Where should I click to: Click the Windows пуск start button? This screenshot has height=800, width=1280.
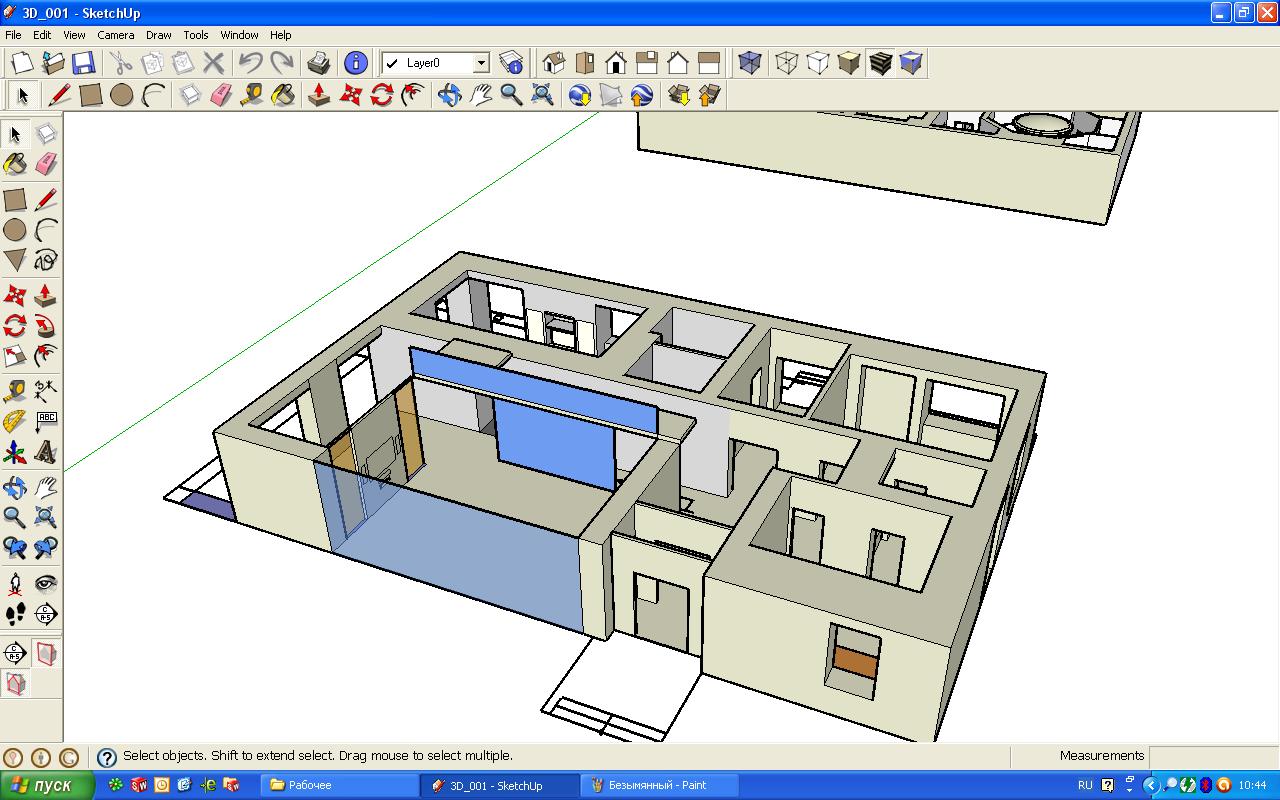[x=47, y=785]
